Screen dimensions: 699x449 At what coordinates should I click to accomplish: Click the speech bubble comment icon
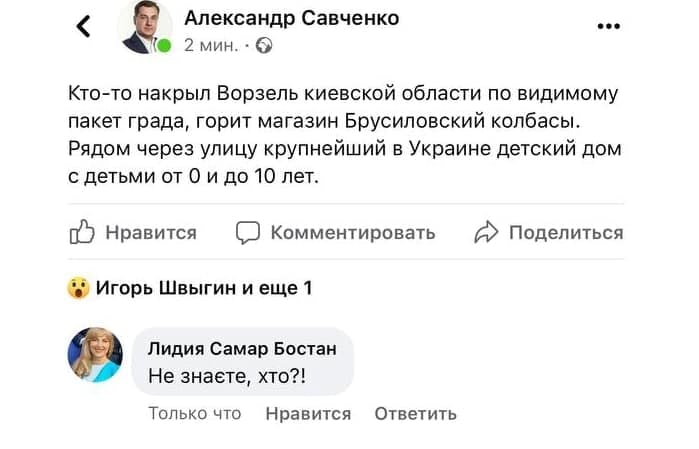[247, 233]
